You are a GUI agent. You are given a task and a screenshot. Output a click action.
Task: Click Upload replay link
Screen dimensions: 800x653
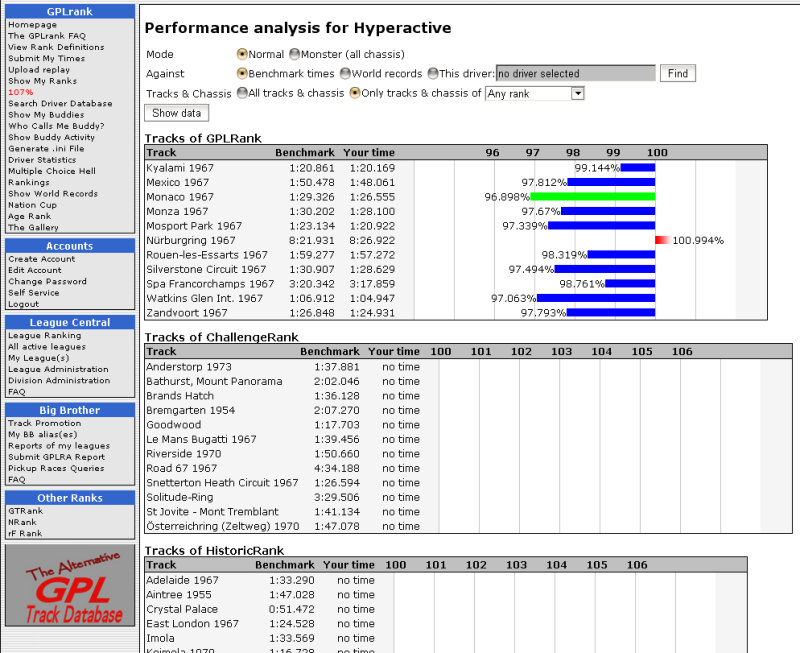point(39,69)
